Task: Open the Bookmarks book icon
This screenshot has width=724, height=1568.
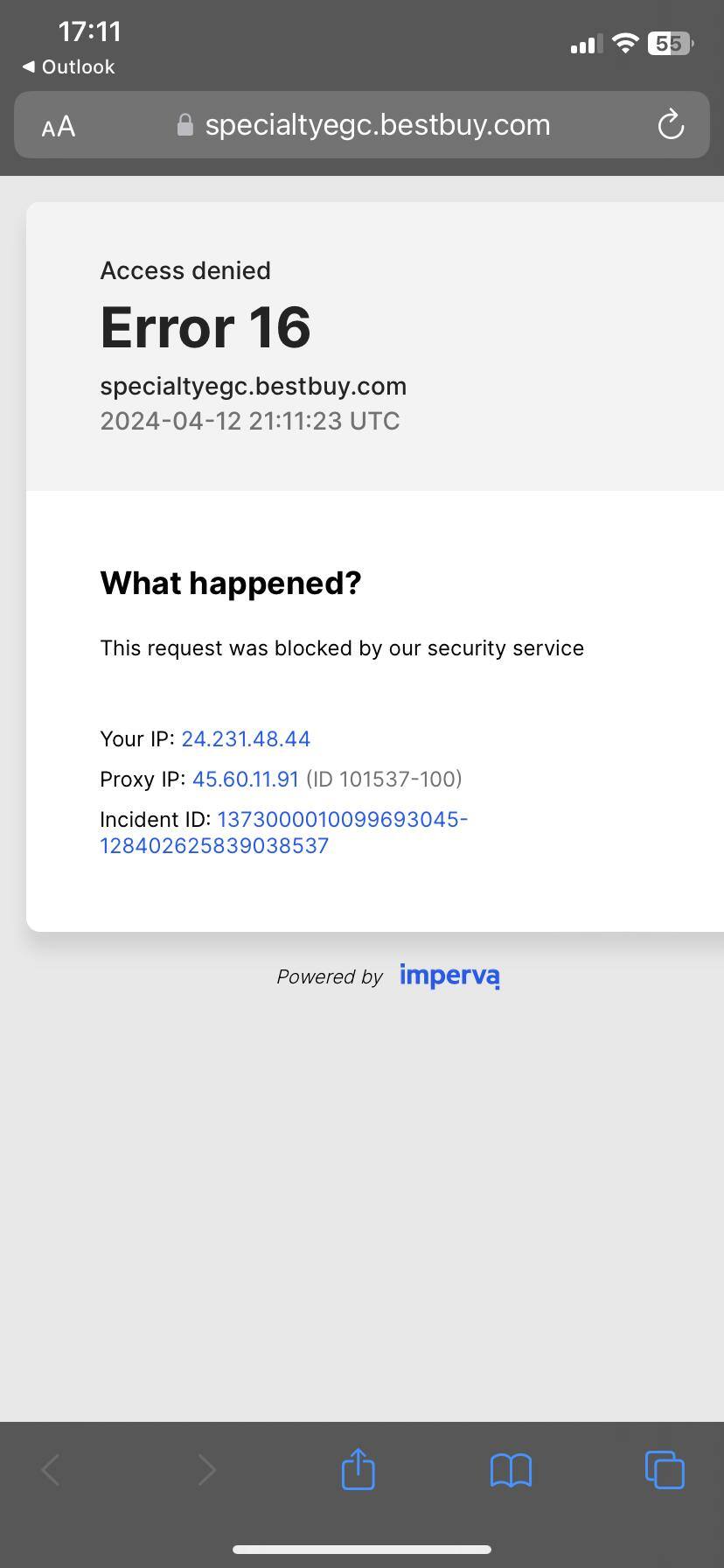Action: [511, 1470]
